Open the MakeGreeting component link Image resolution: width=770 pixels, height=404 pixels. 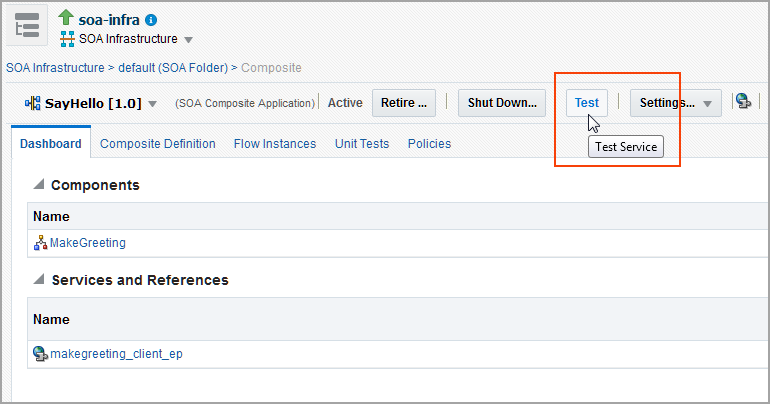(88, 243)
